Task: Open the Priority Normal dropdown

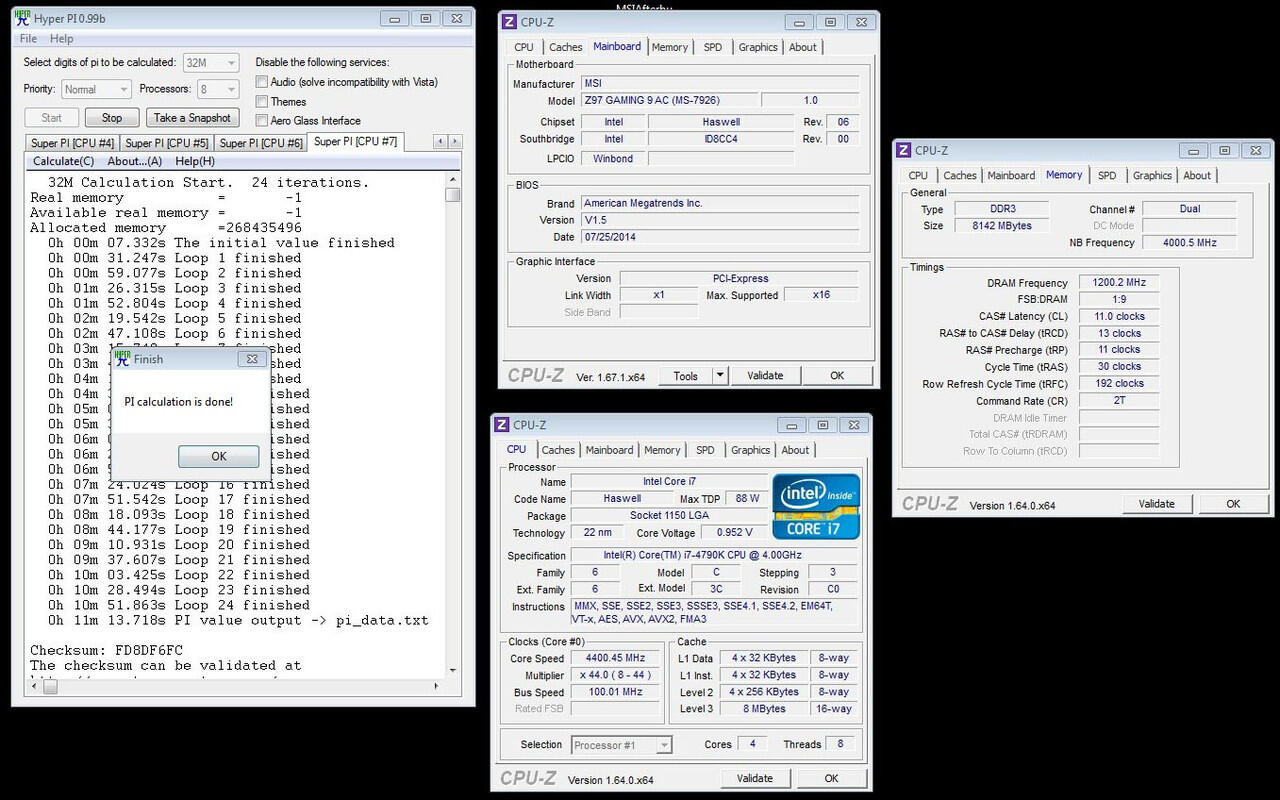Action: tap(95, 89)
